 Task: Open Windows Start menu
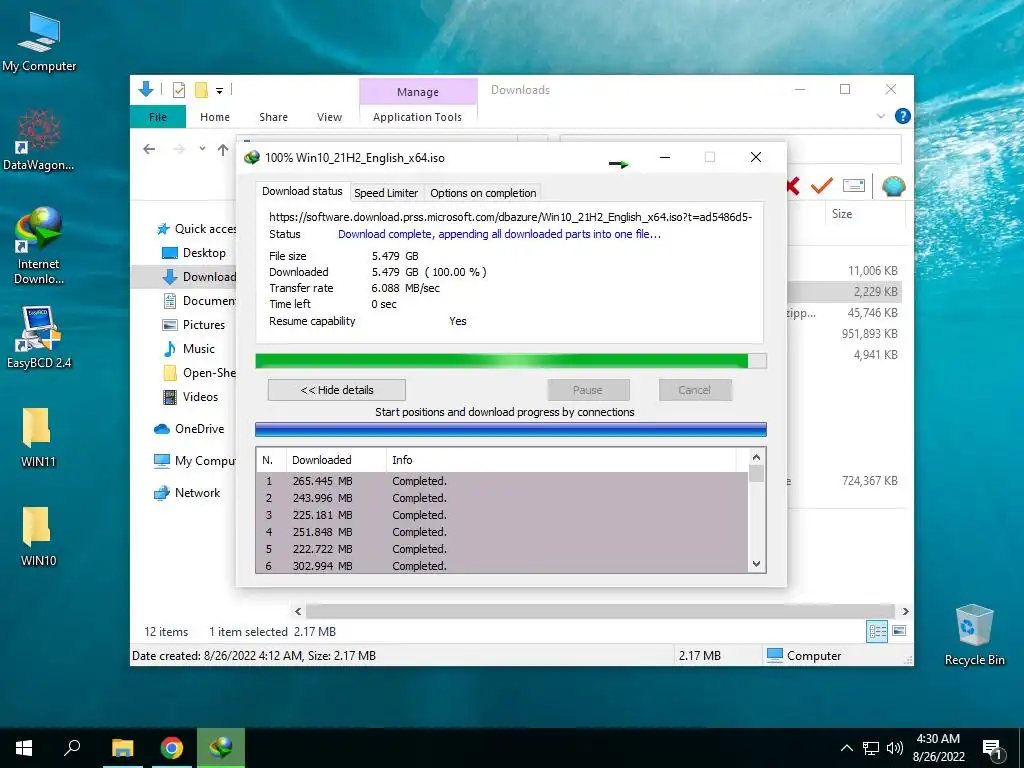point(24,748)
